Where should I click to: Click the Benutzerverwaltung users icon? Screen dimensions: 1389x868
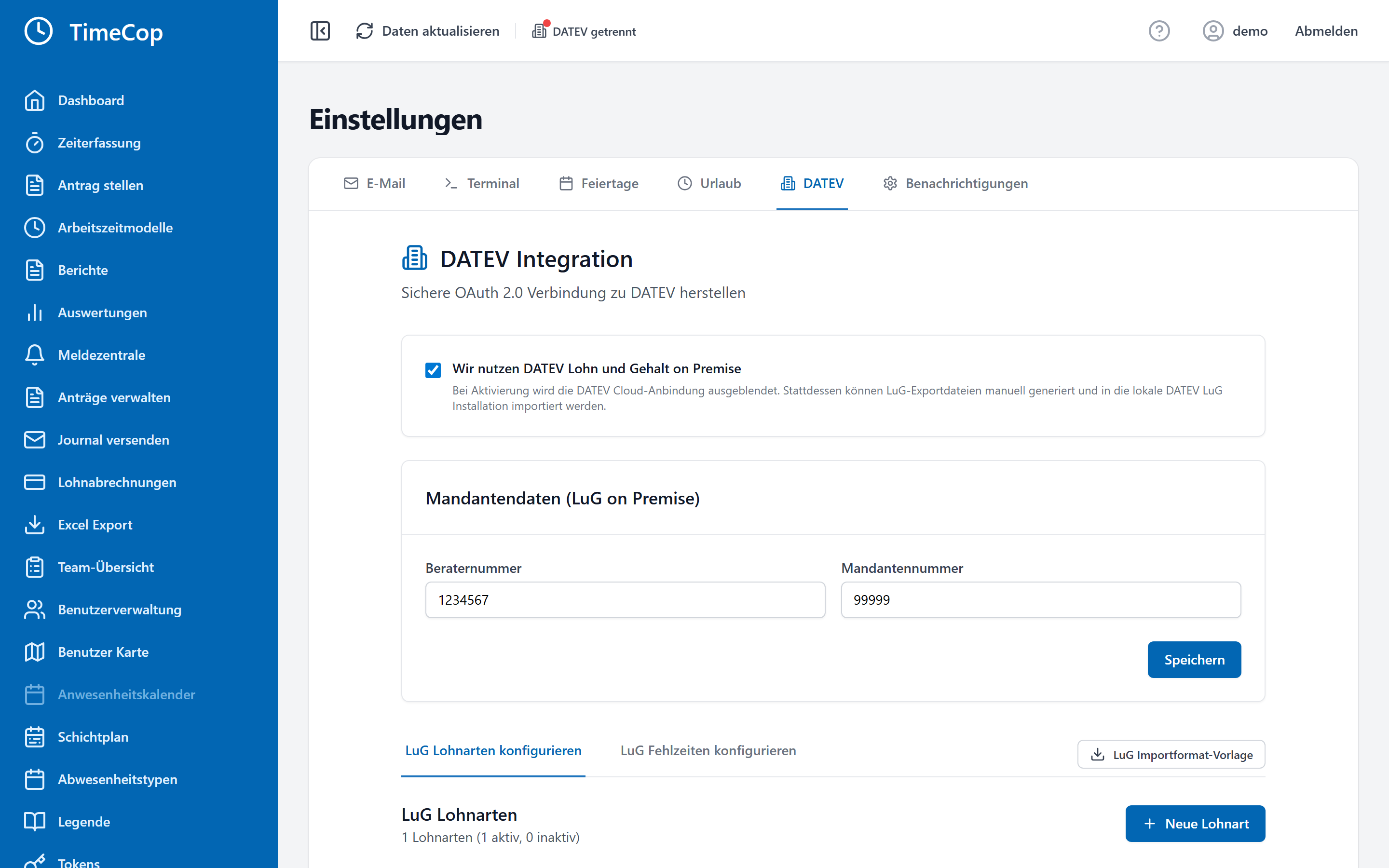point(34,610)
